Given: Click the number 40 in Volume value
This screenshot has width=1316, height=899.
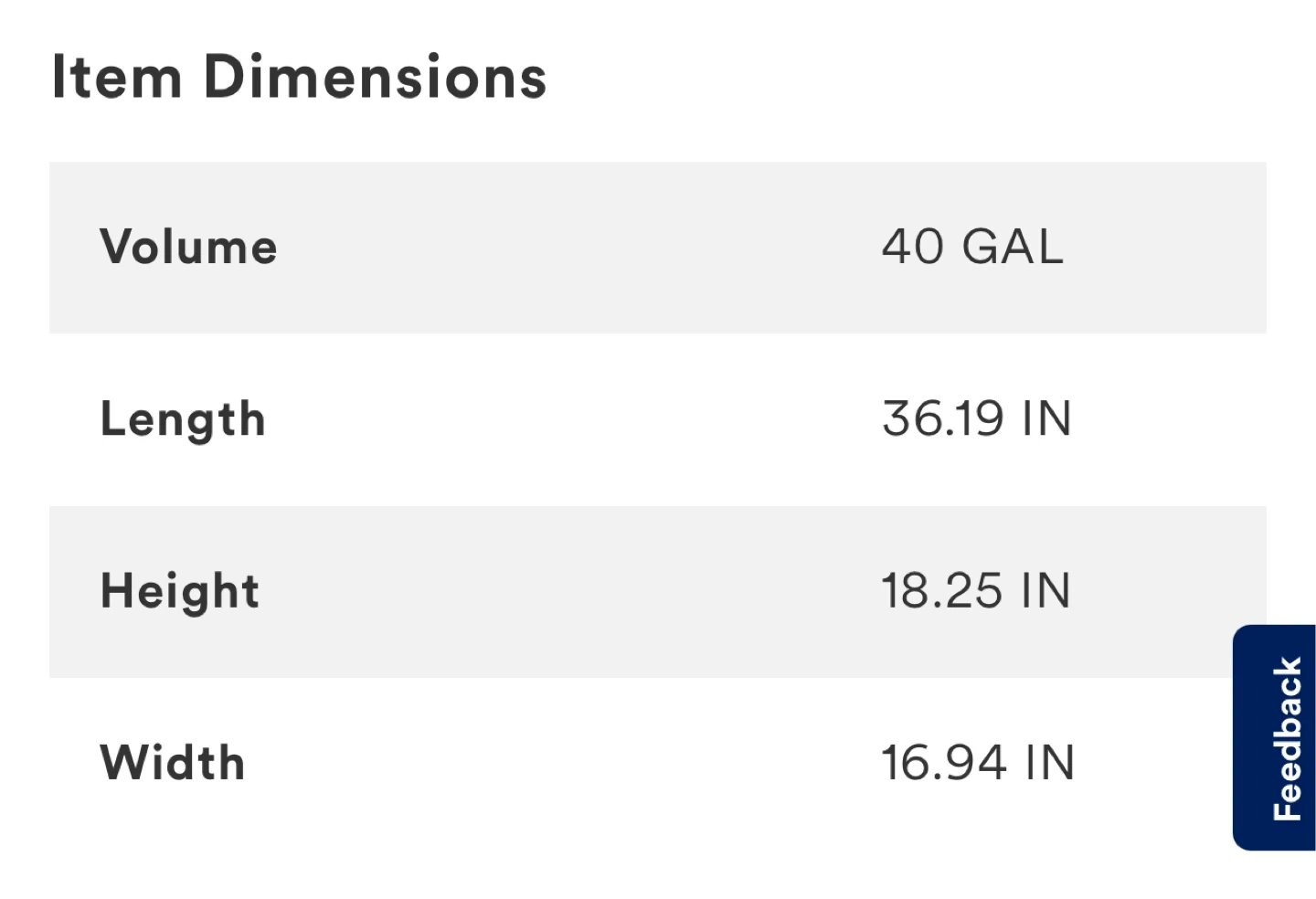Looking at the screenshot, I should pos(912,247).
